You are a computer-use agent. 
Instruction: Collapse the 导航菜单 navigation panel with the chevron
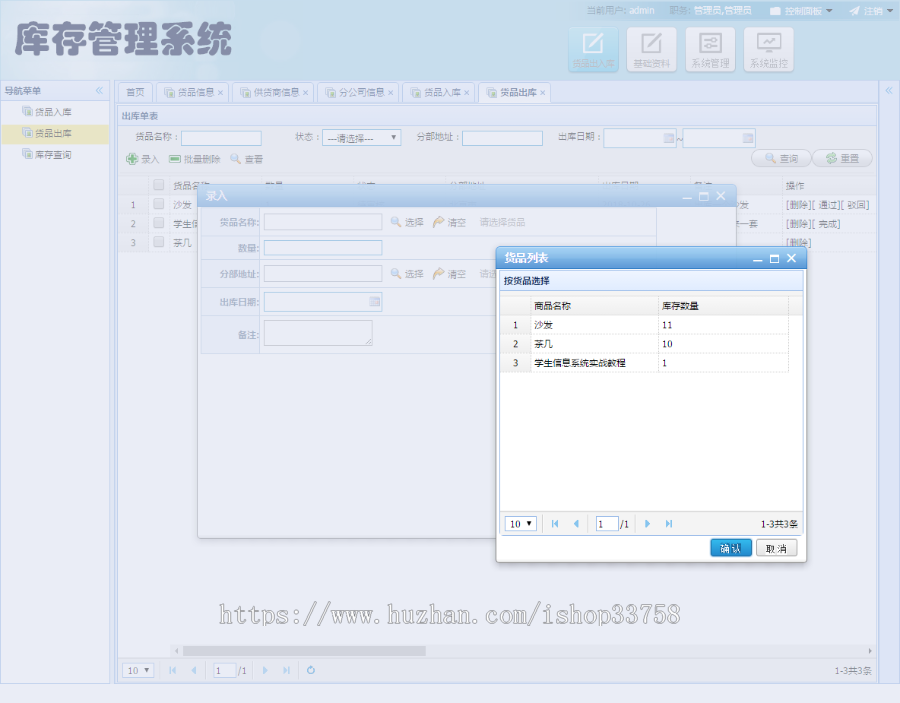click(99, 90)
